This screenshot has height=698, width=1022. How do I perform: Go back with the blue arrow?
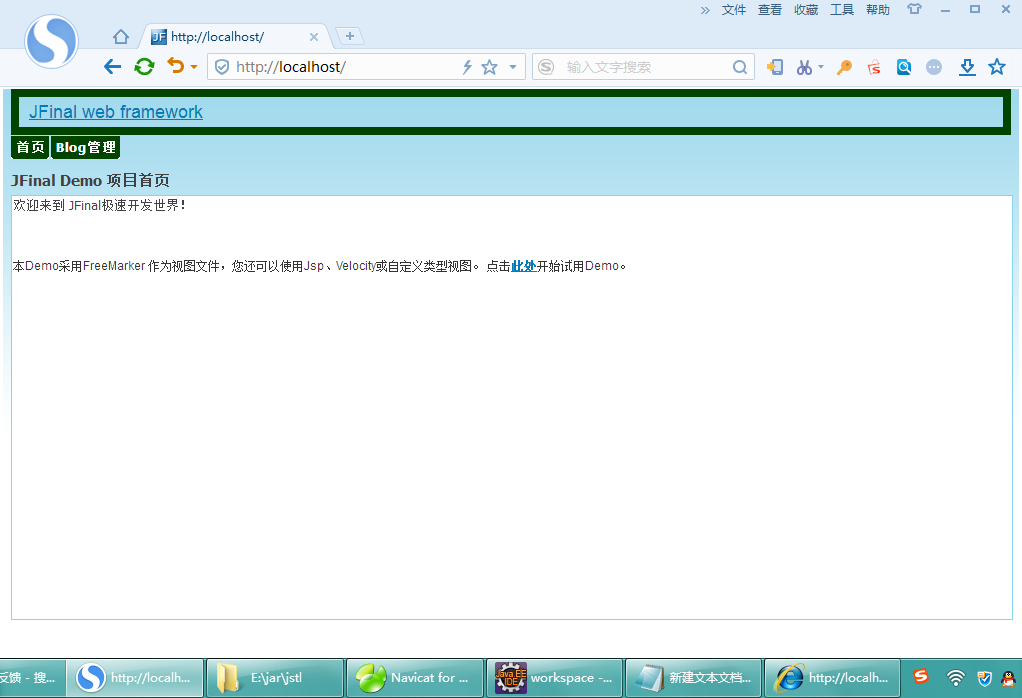(x=112, y=66)
